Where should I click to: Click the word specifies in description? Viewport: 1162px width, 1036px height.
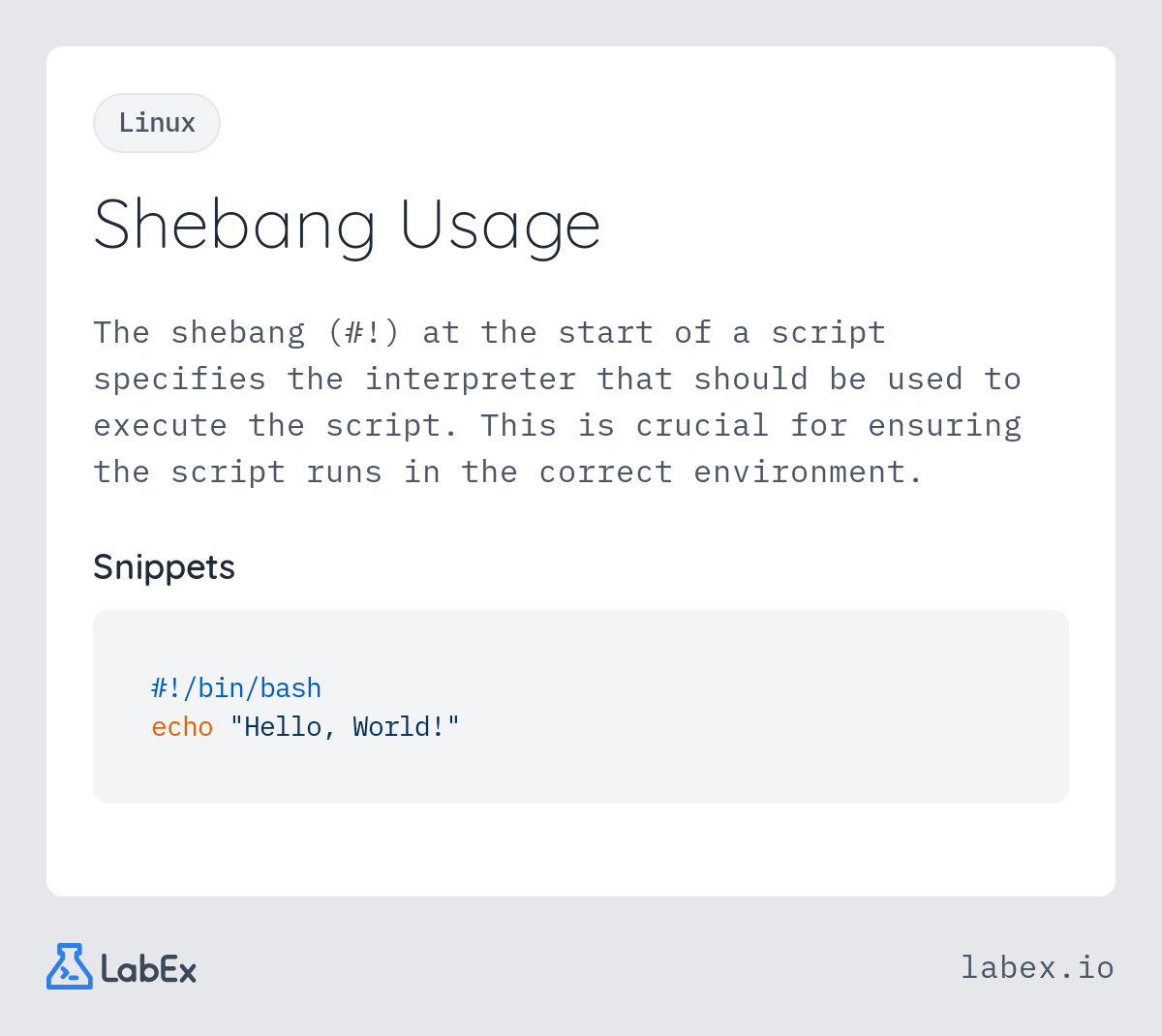pos(180,380)
